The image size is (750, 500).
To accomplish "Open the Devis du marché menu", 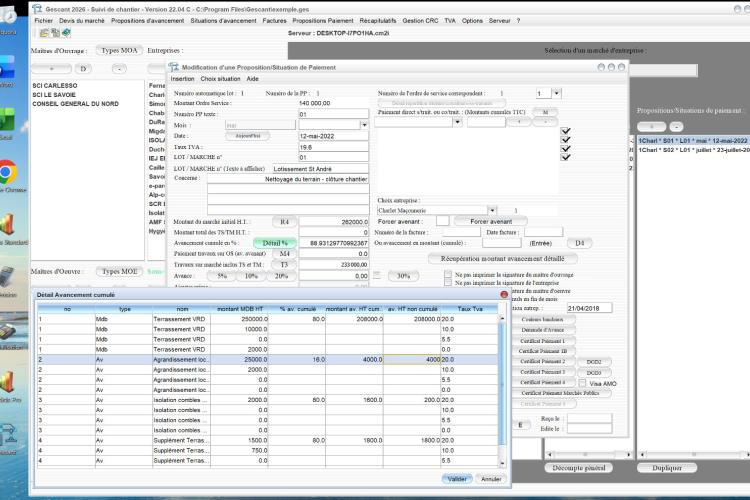I will click(x=82, y=21).
